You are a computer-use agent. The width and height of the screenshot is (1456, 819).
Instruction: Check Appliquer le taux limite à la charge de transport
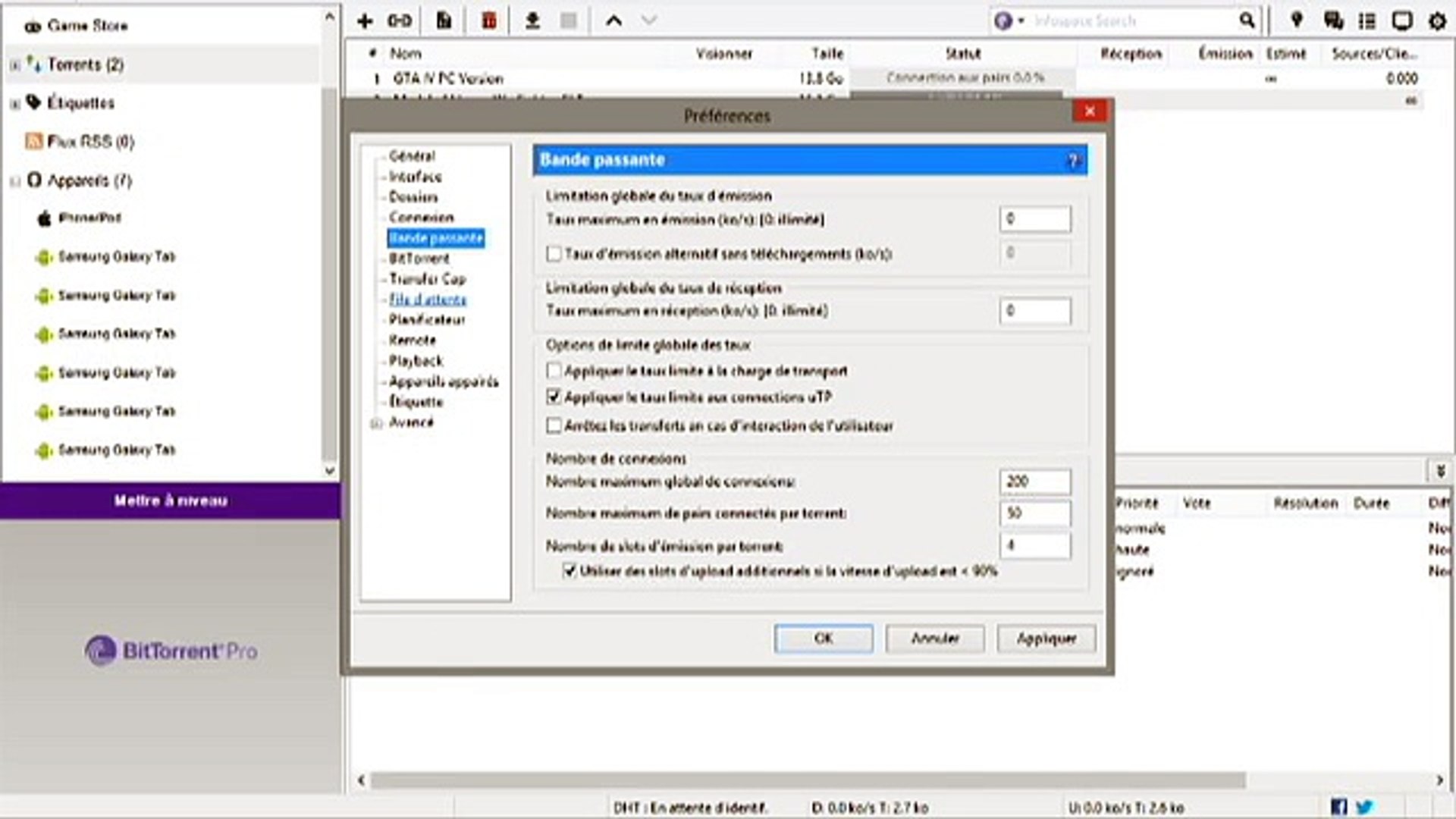(554, 371)
